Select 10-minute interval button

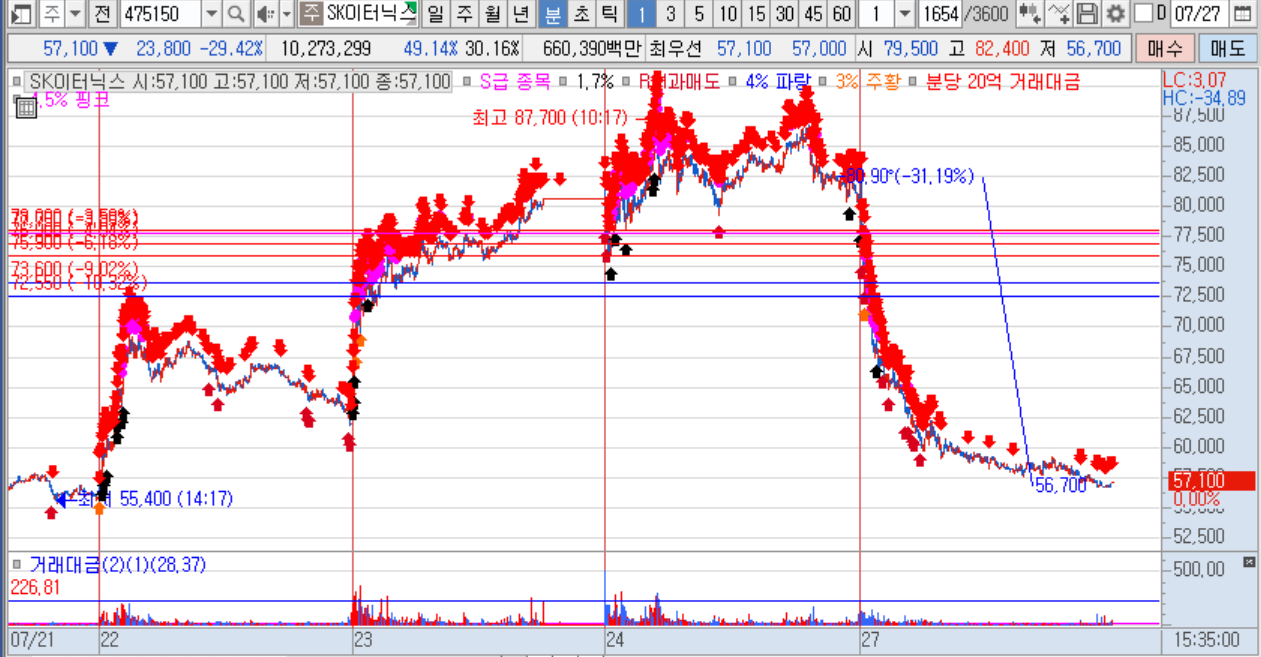pyautogui.click(x=728, y=14)
